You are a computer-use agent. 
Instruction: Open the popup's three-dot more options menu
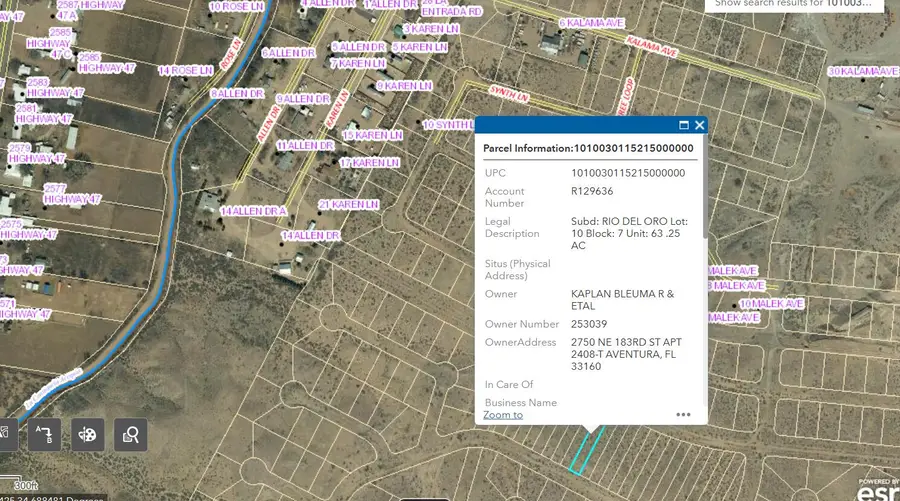683,414
